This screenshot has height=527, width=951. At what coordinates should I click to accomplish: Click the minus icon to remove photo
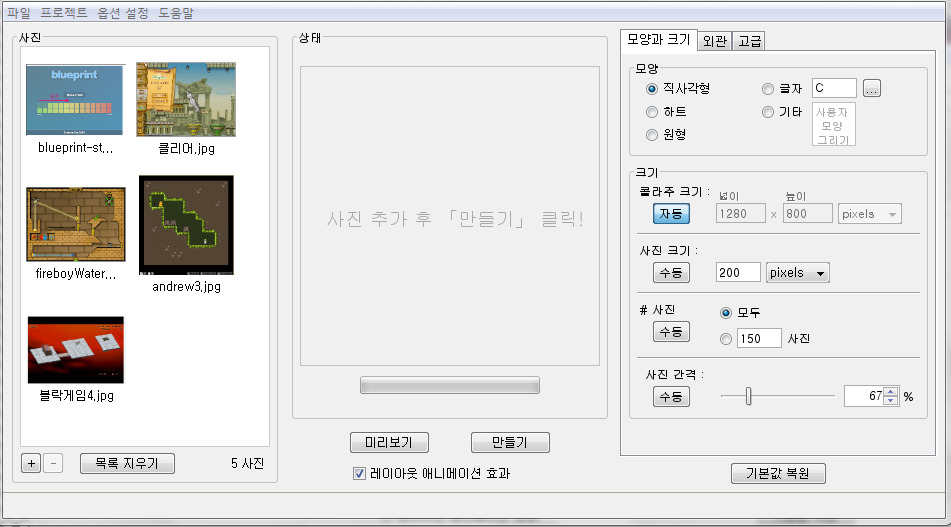coord(53,463)
